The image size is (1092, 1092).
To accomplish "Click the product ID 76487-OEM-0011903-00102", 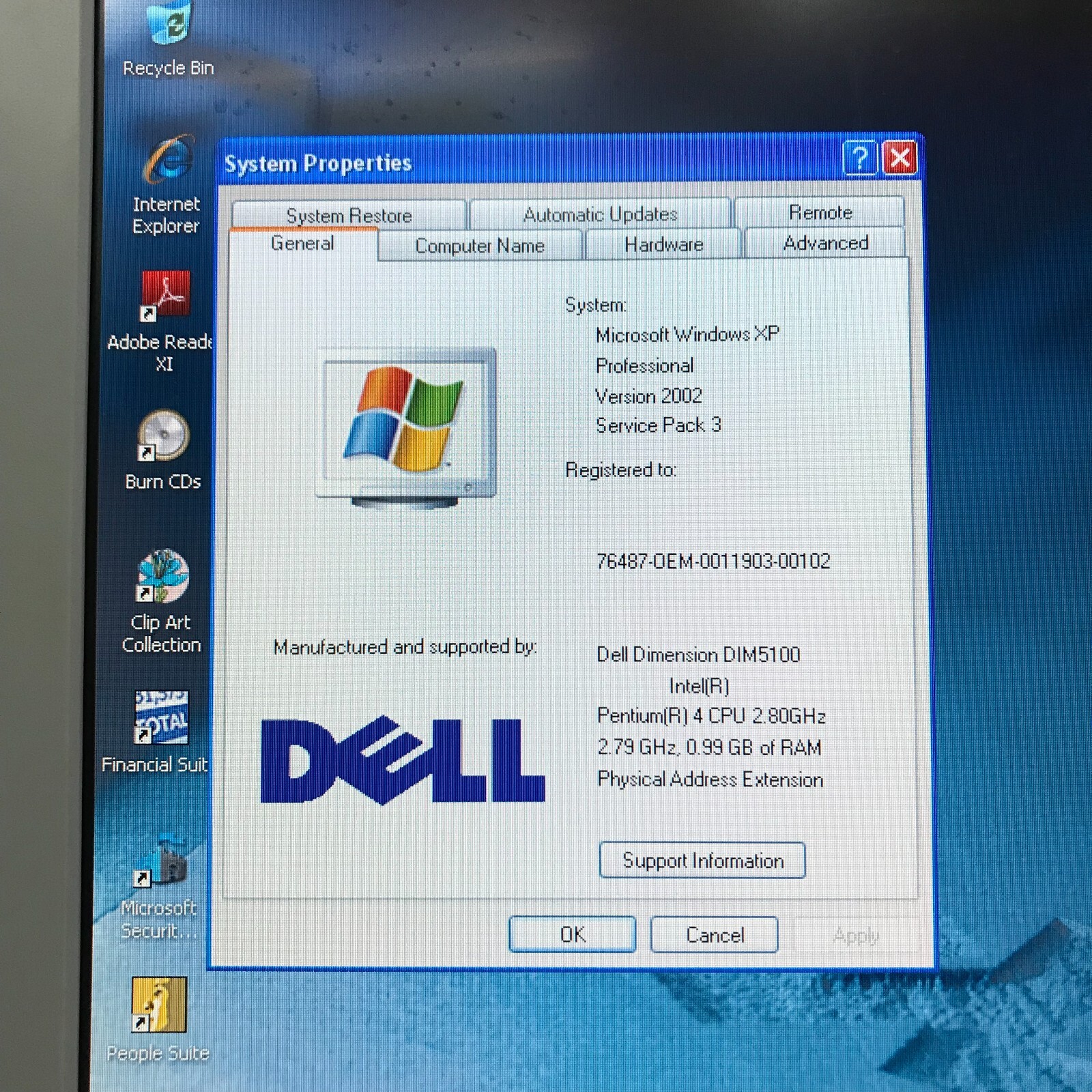I will click(713, 561).
